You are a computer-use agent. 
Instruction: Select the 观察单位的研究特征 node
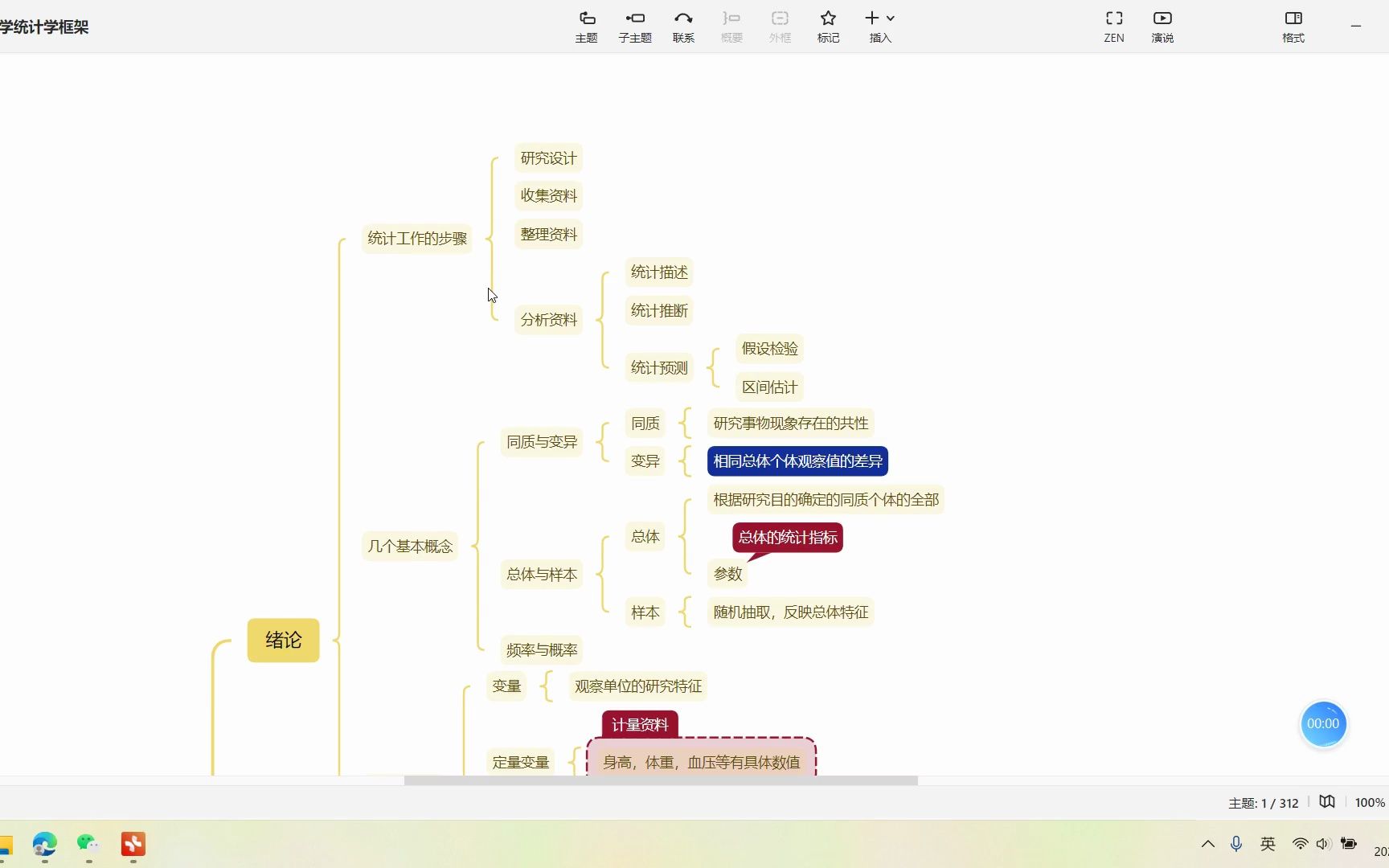tap(638, 686)
